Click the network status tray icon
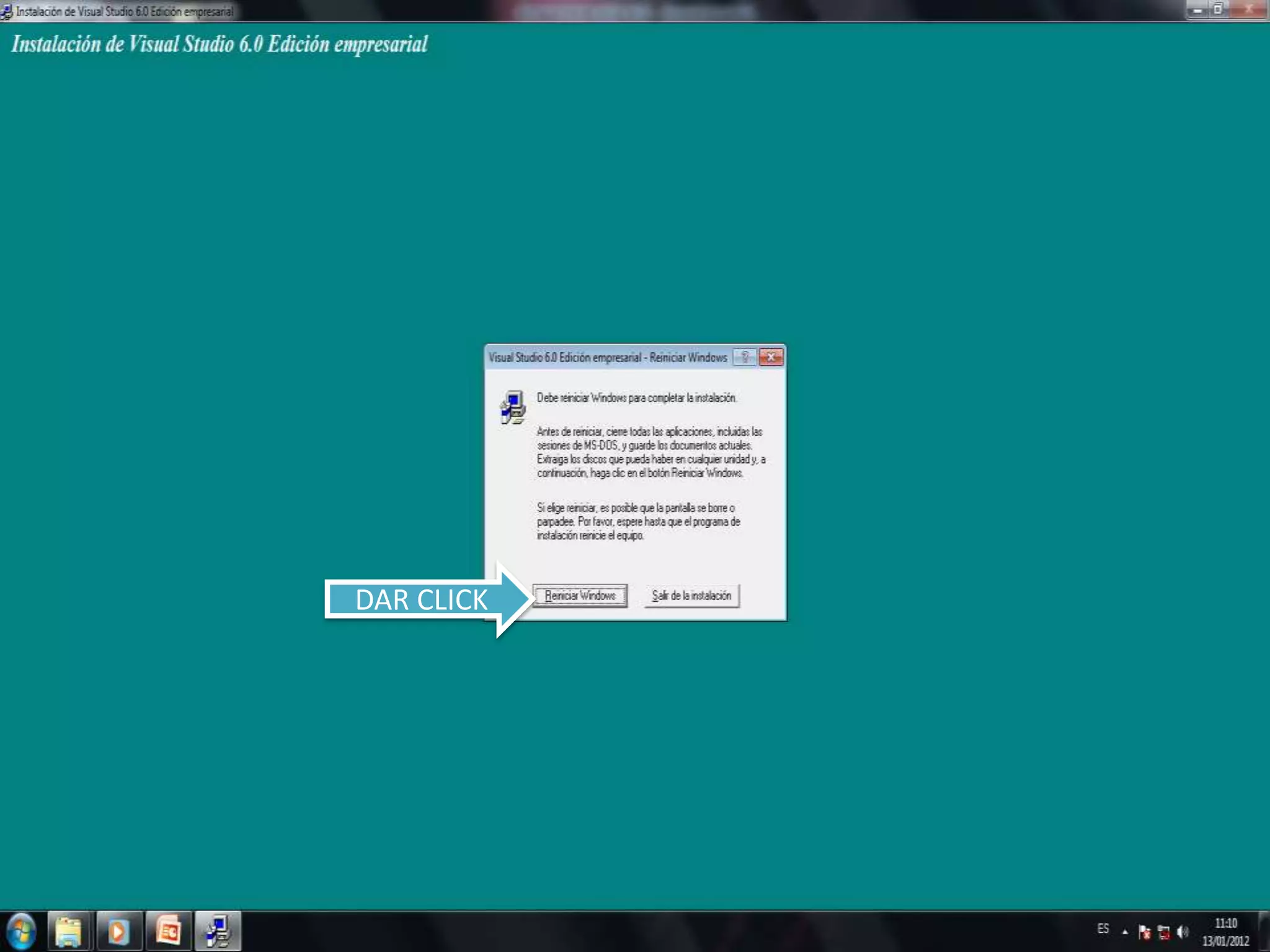Image resolution: width=1270 pixels, height=952 pixels. [x=1163, y=932]
